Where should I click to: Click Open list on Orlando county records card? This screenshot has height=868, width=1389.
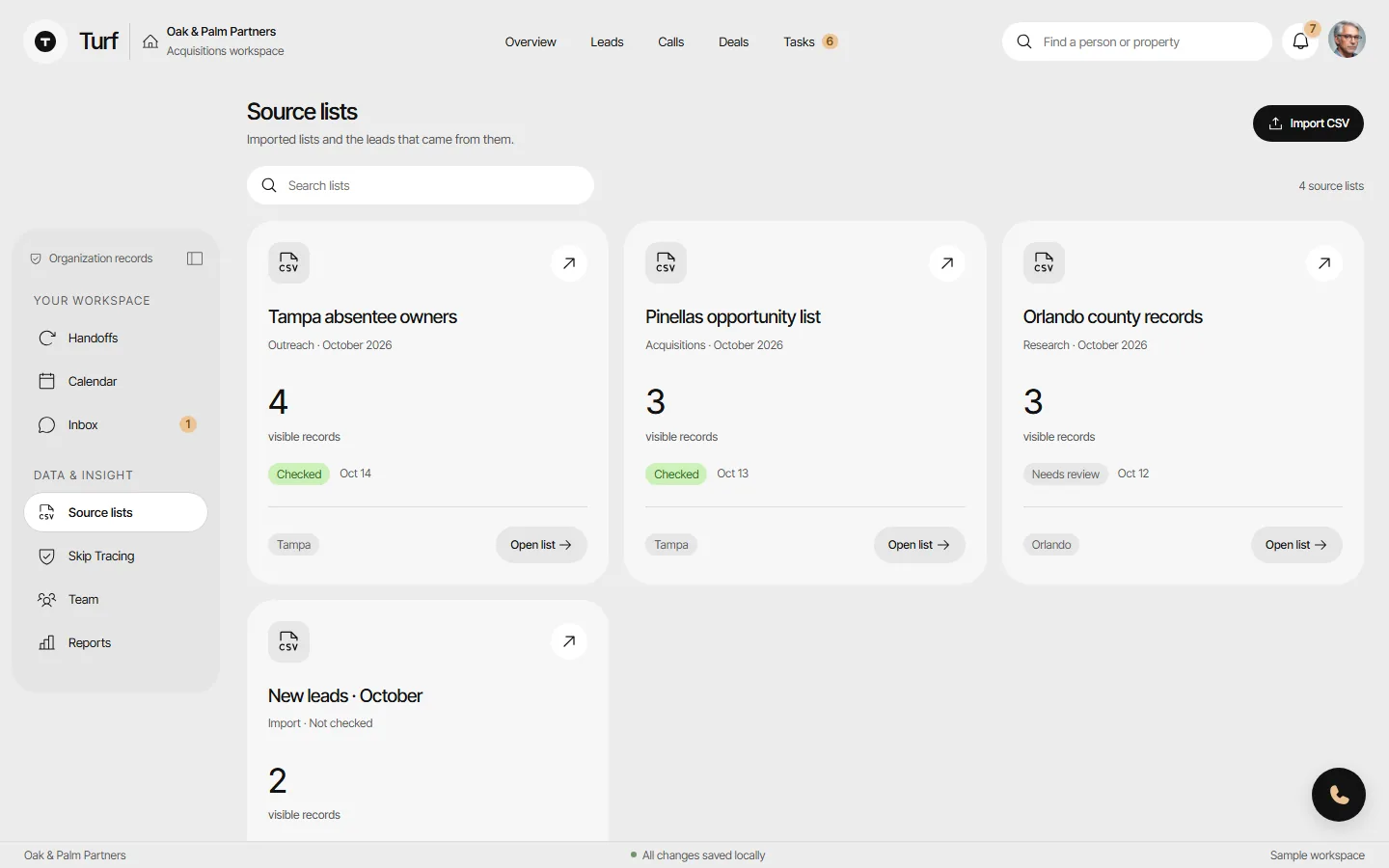[x=1296, y=545]
